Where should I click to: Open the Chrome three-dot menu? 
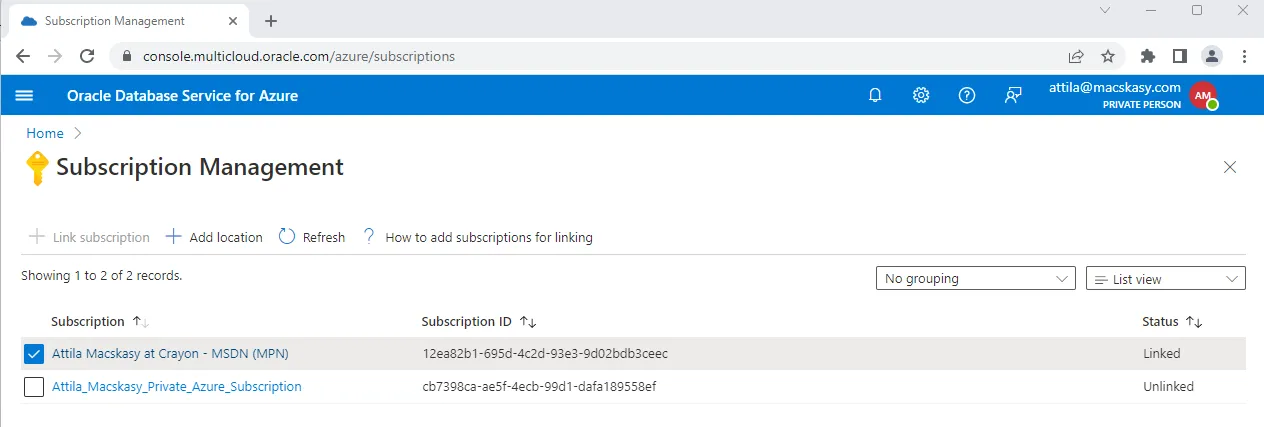(1244, 56)
